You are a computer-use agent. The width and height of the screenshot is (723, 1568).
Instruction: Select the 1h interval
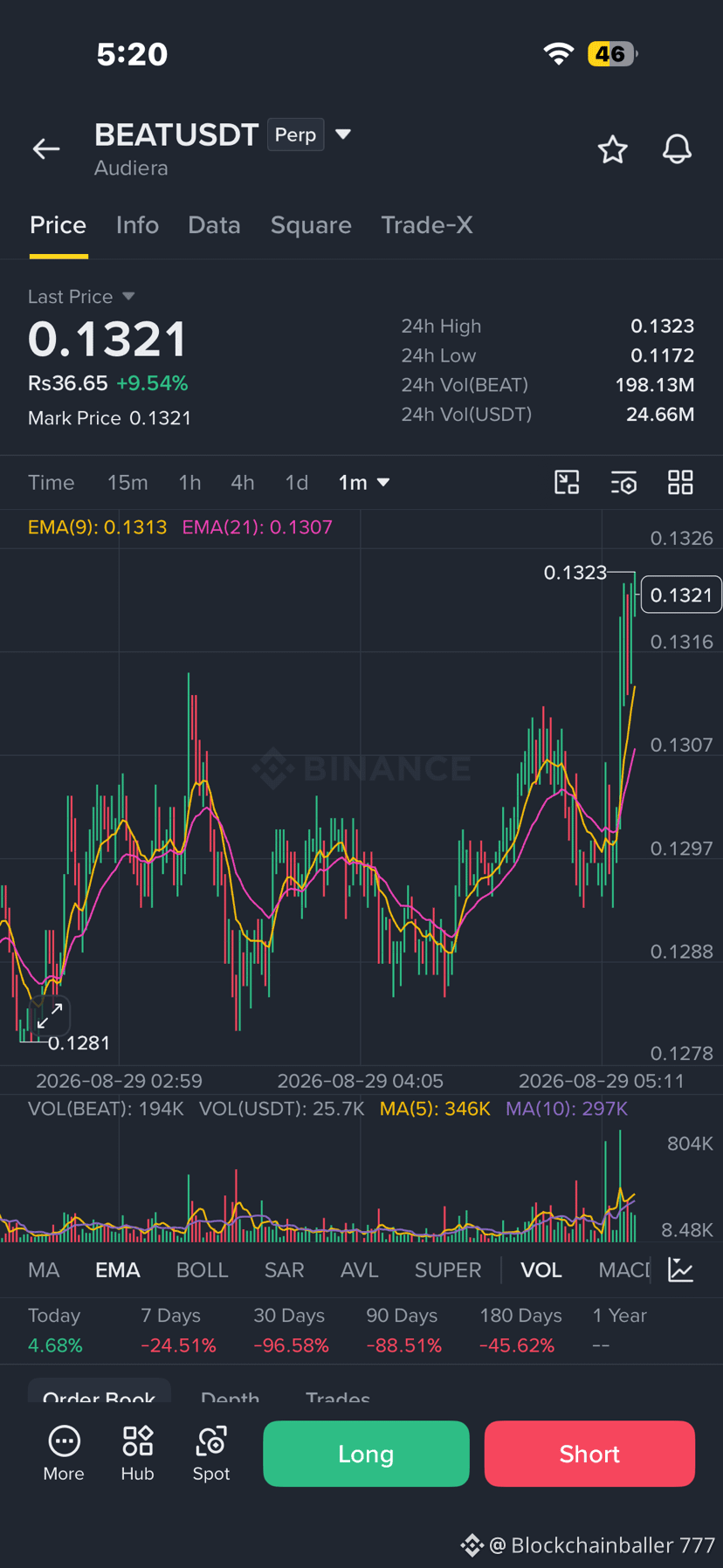pyautogui.click(x=189, y=483)
